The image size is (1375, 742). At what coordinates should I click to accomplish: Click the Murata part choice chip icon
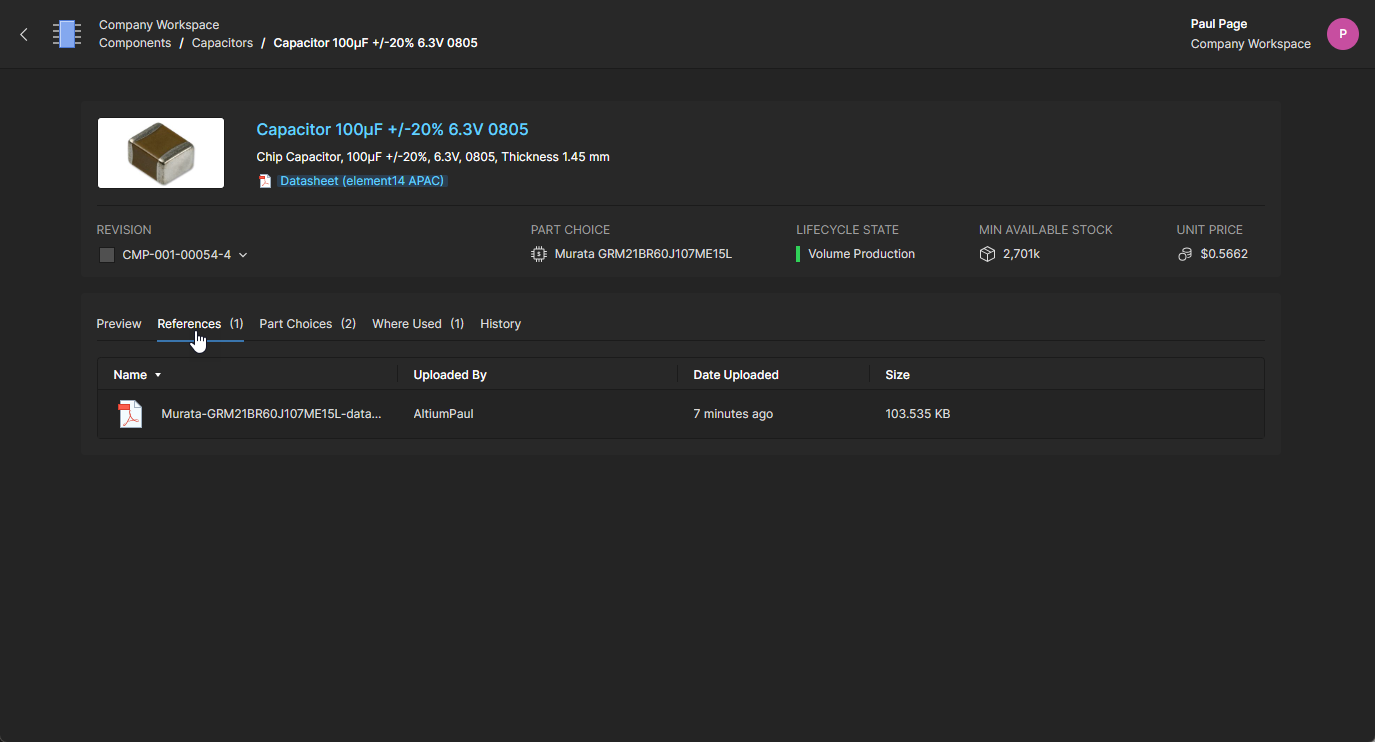tap(539, 254)
